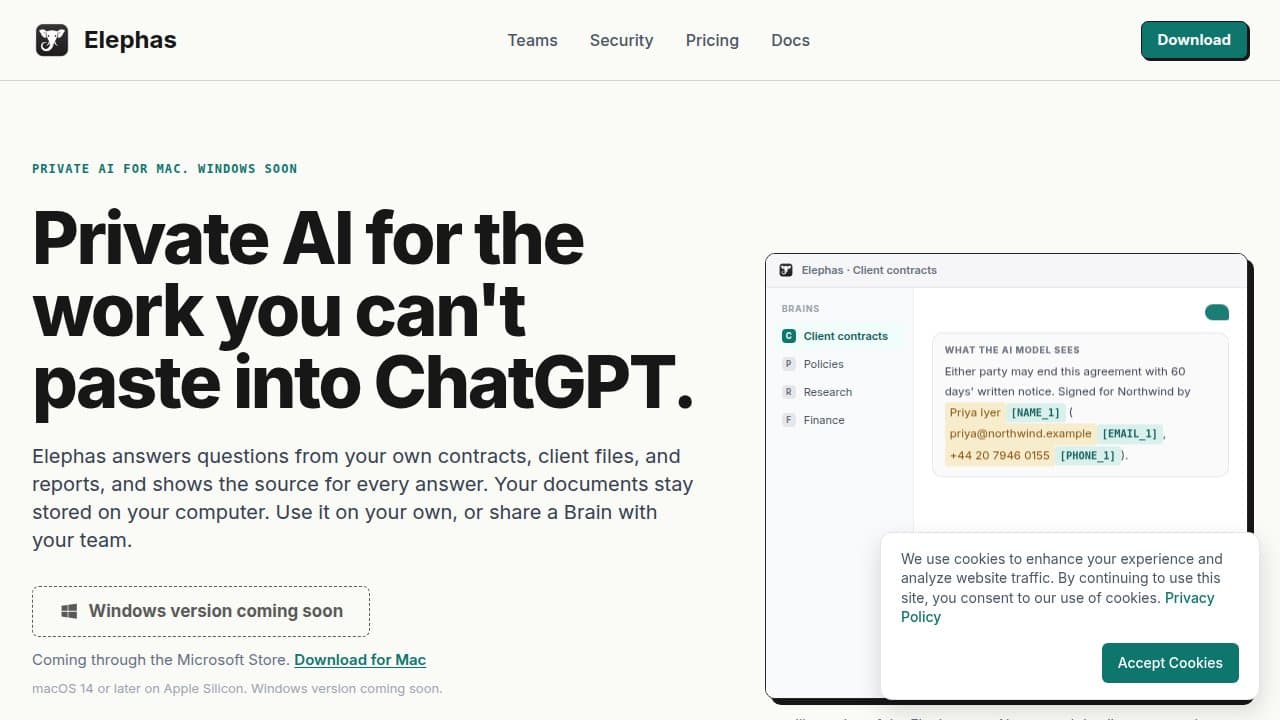Screen dimensions: 1280x720
Task: Open the Teams nav item
Action: (x=532, y=40)
